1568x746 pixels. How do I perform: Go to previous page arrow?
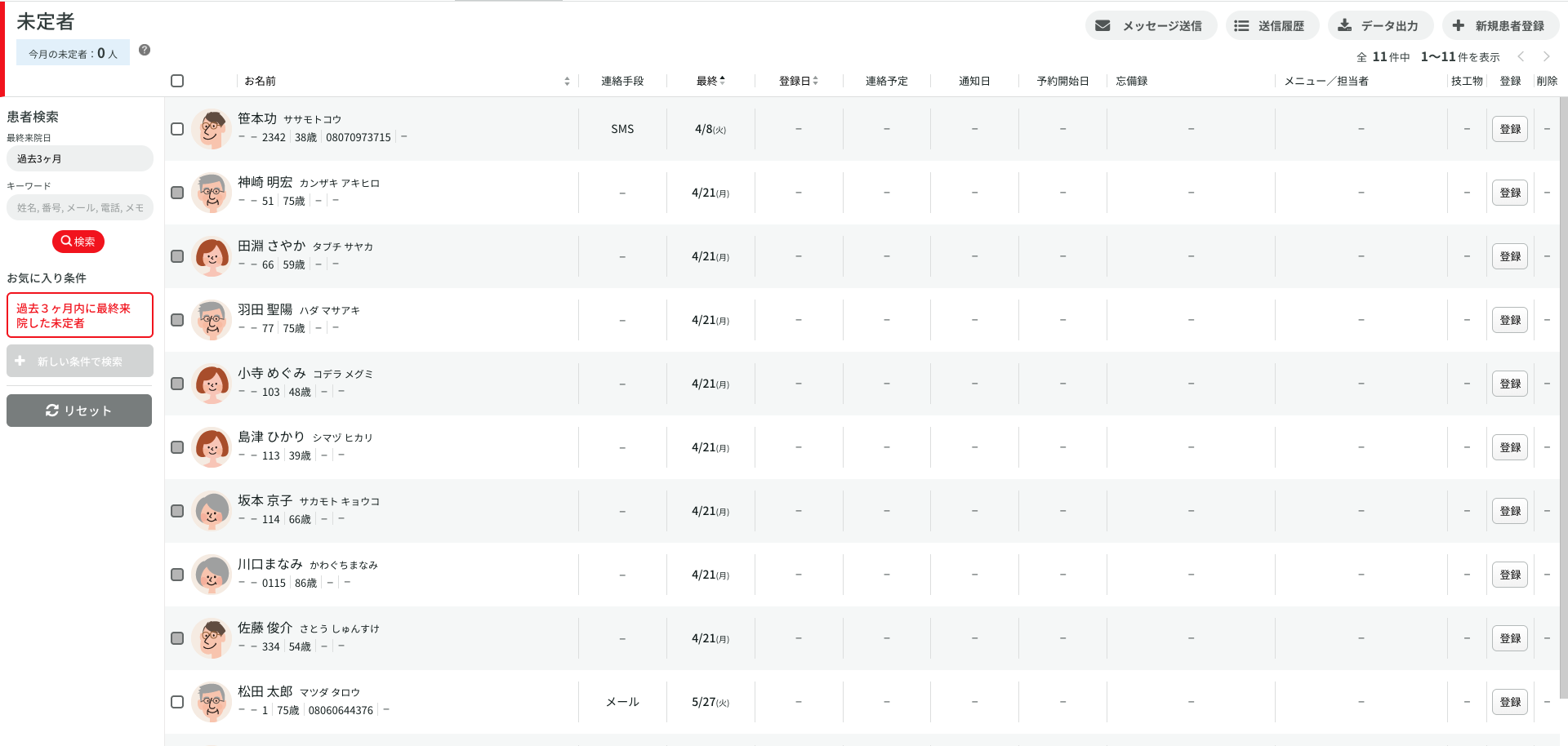[1521, 56]
